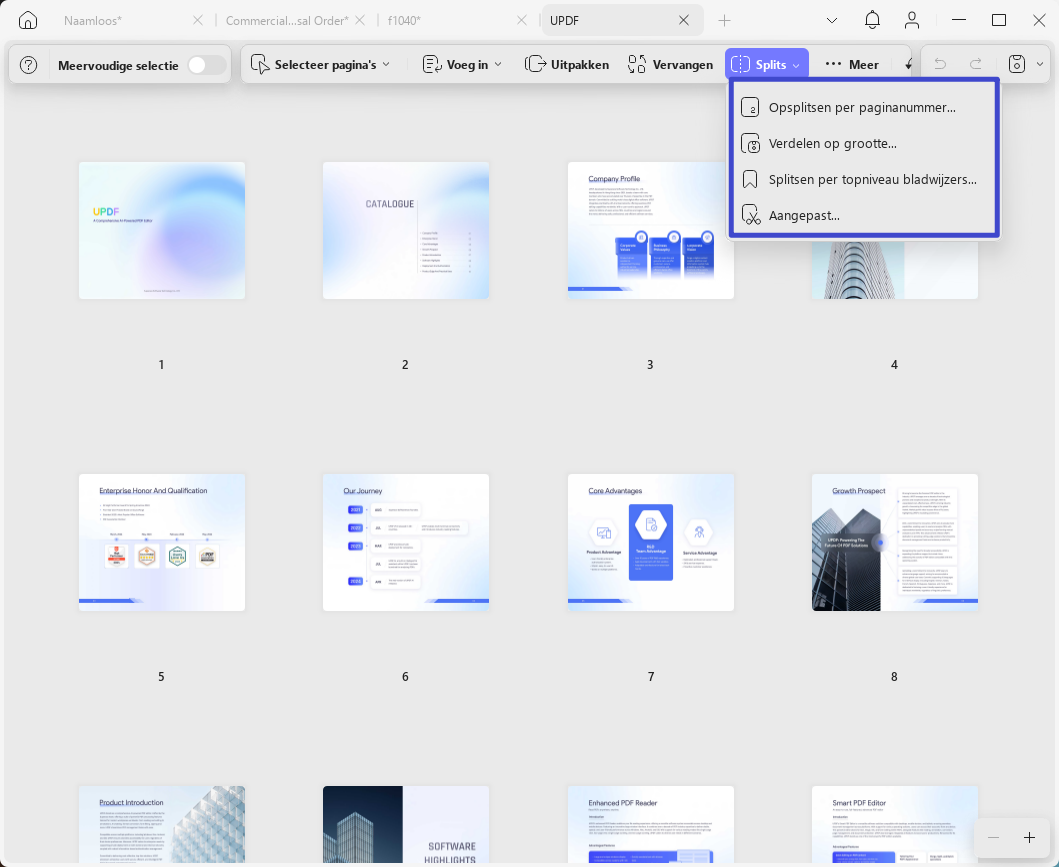Open the notifications bell
The height and width of the screenshot is (867, 1059).
point(872,20)
